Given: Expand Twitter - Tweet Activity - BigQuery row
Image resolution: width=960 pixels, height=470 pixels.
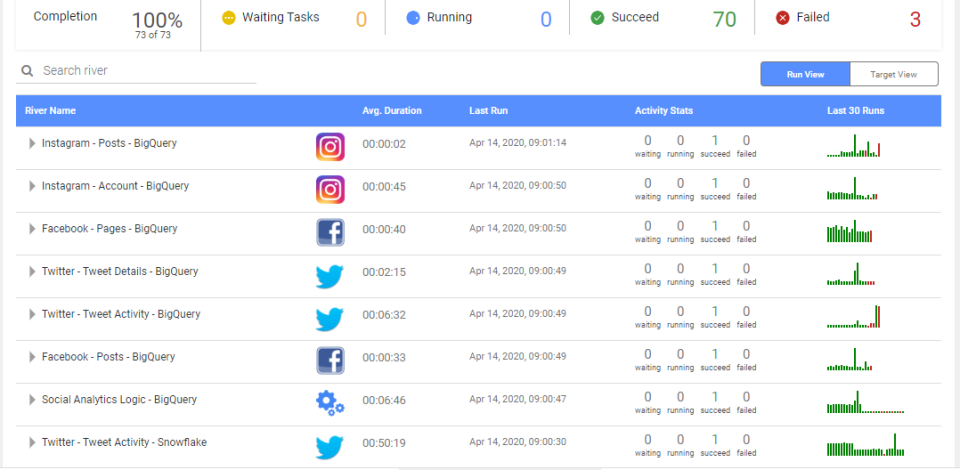Looking at the screenshot, I should coord(32,314).
